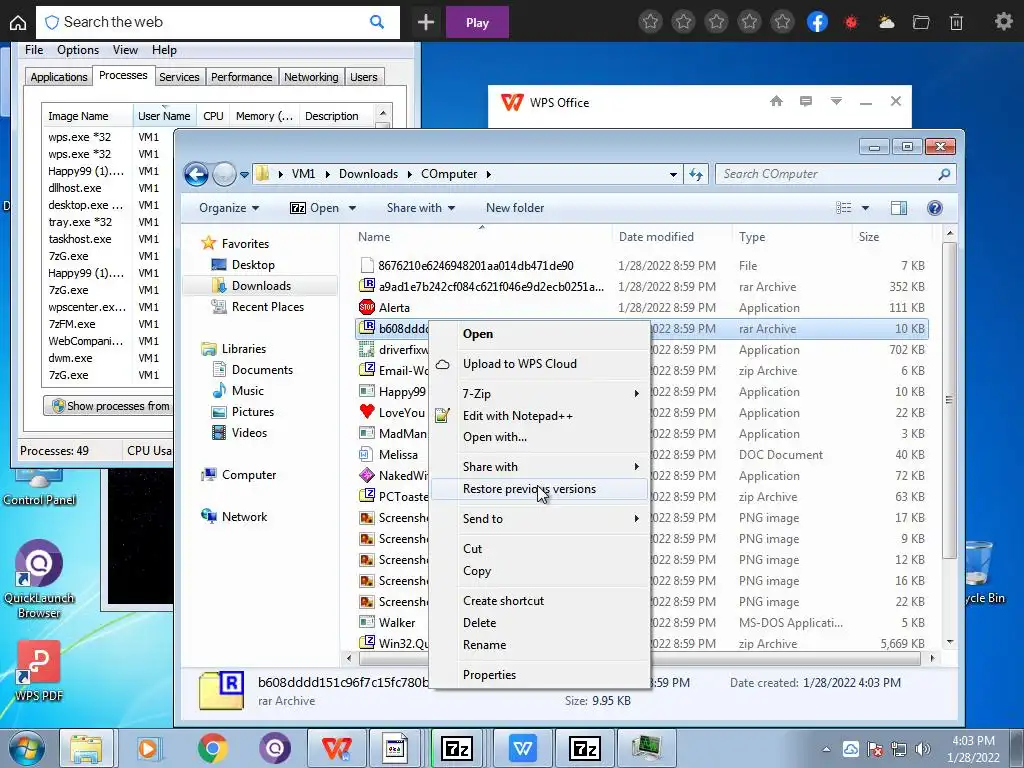Select the LoveYou heart file icon
This screenshot has height=768, width=1024.
pos(367,412)
